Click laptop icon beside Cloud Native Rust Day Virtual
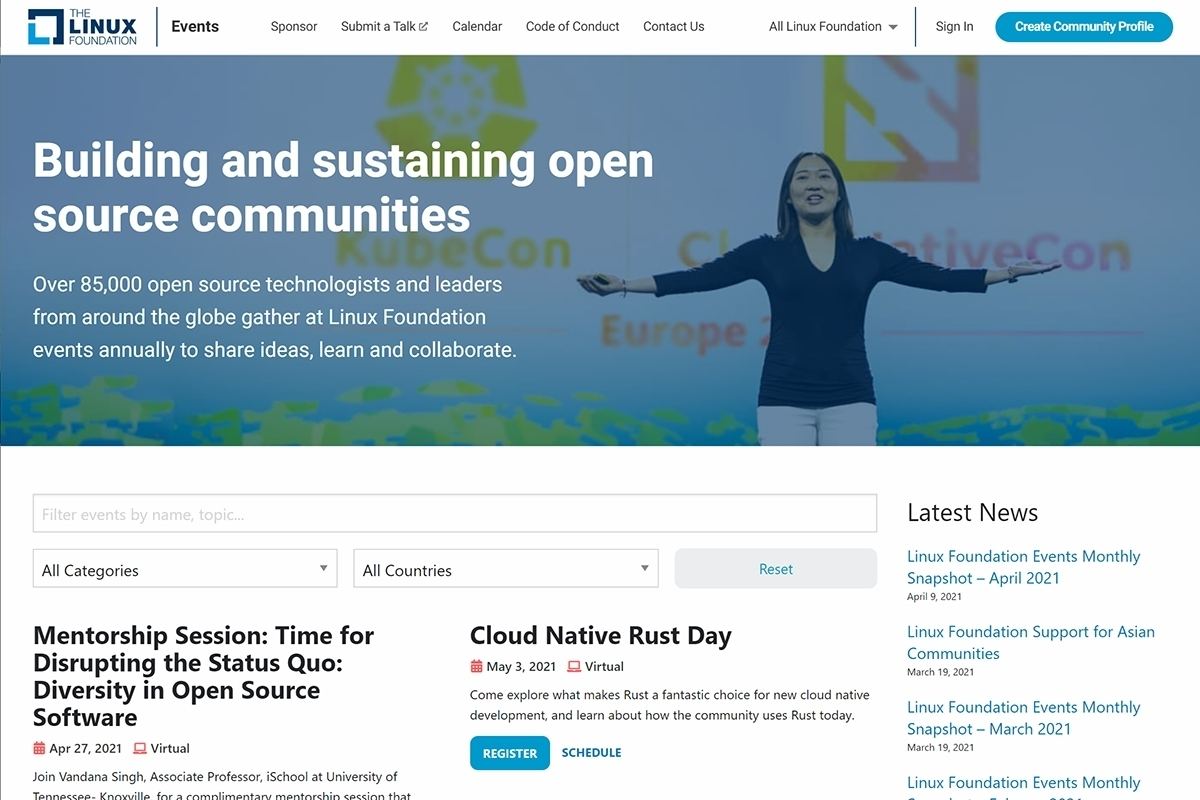 click(574, 666)
